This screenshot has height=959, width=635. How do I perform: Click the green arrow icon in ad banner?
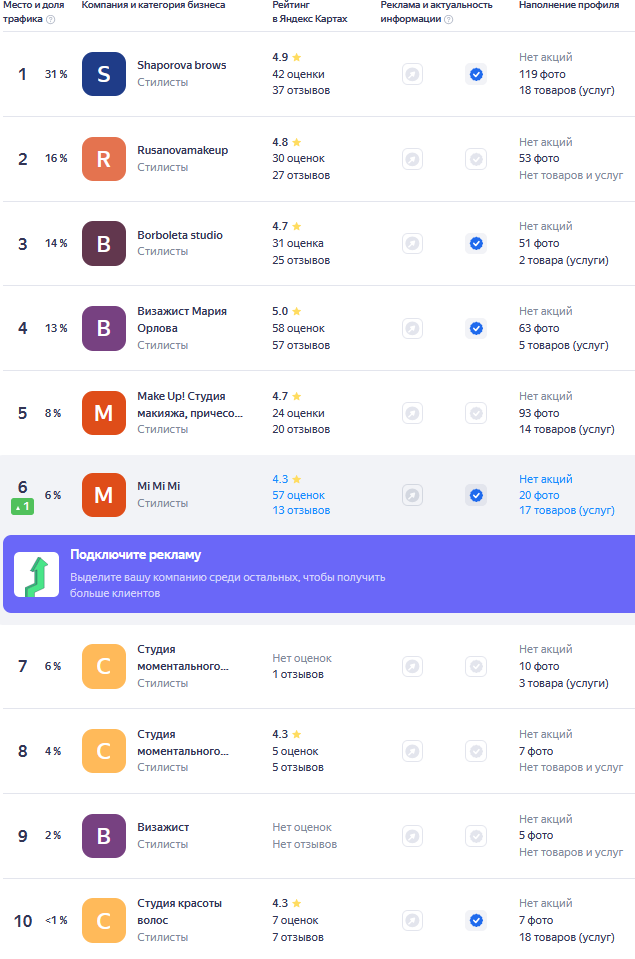(37, 574)
